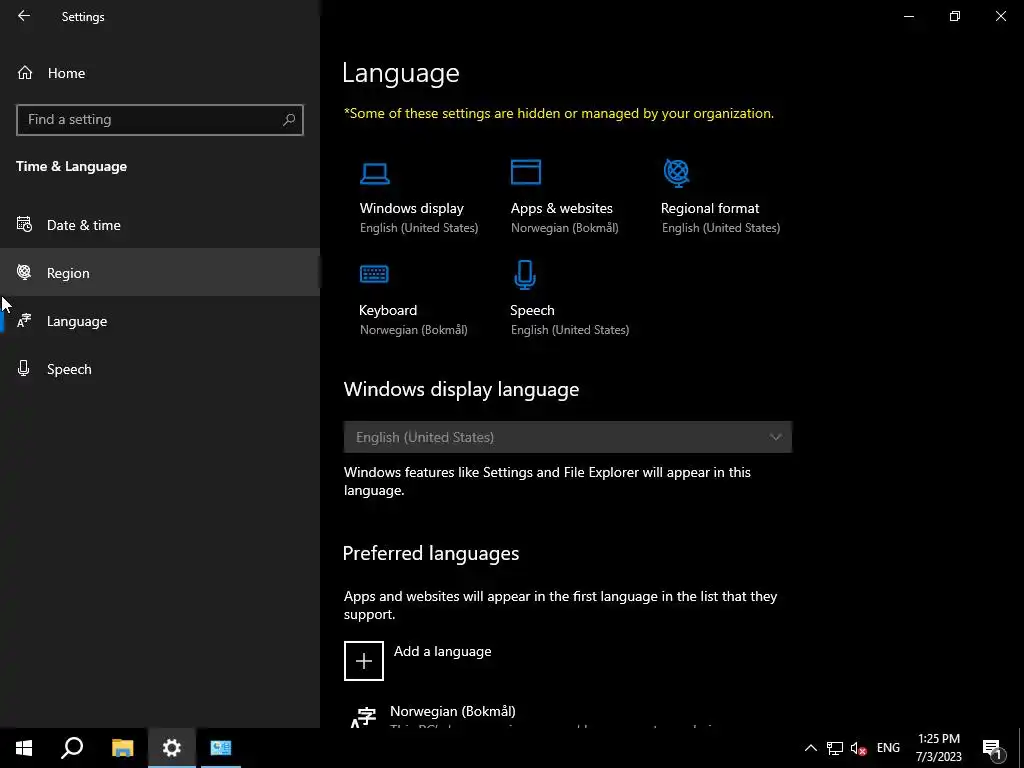The width and height of the screenshot is (1024, 768).
Task: Click the muted volume icon in tray
Action: [x=858, y=748]
